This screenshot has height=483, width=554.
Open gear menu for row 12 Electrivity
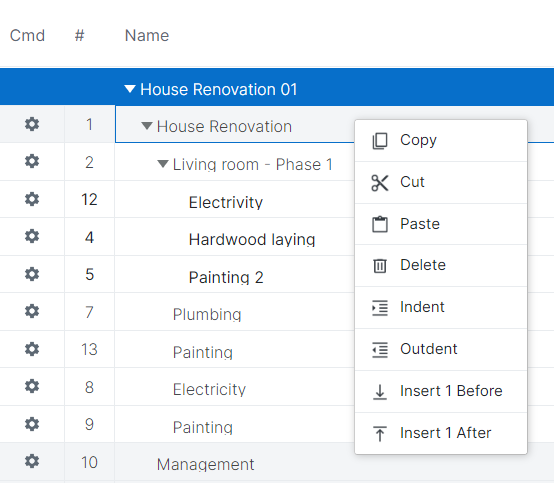point(32,199)
